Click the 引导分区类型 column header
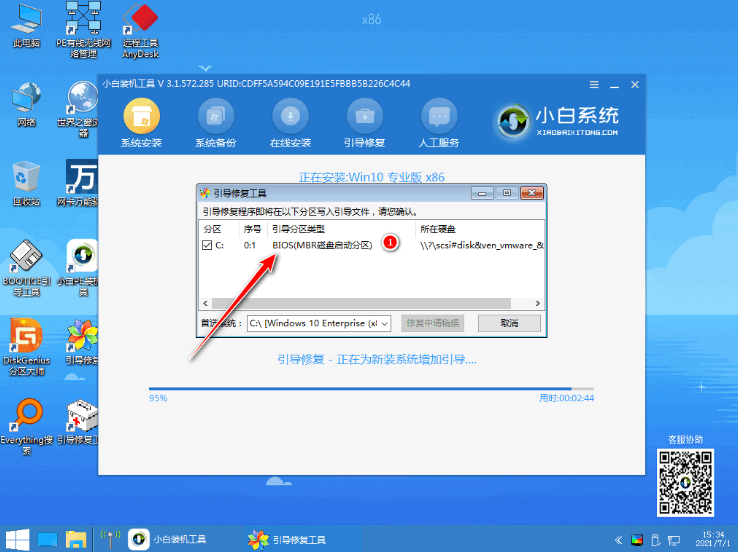The image size is (738, 553). point(298,229)
